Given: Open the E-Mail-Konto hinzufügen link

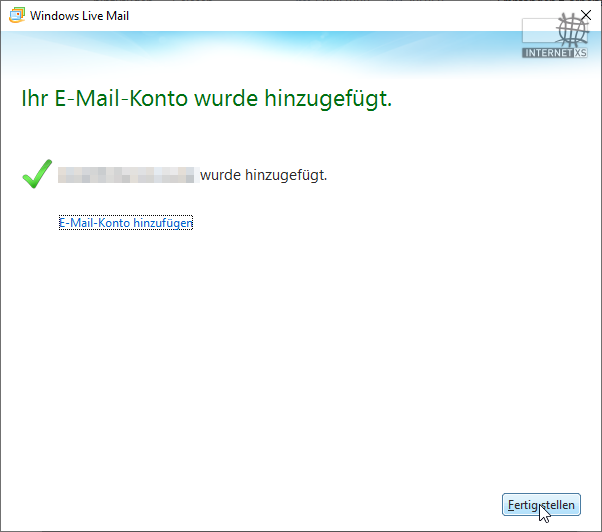Looking at the screenshot, I should click(126, 223).
